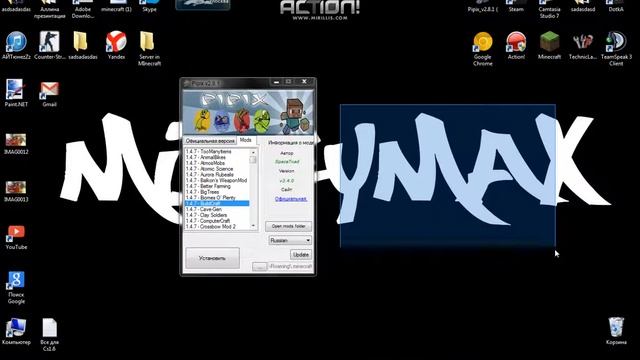640x360 pixels.
Task: Select the Steam desktop shortcut
Action: tap(516, 6)
